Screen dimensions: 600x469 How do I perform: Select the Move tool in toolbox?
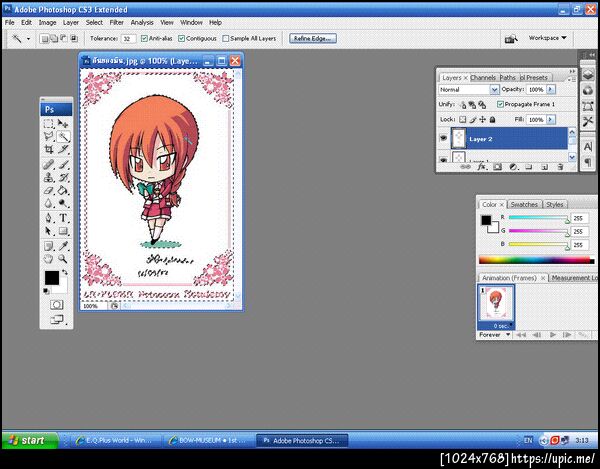(x=63, y=124)
